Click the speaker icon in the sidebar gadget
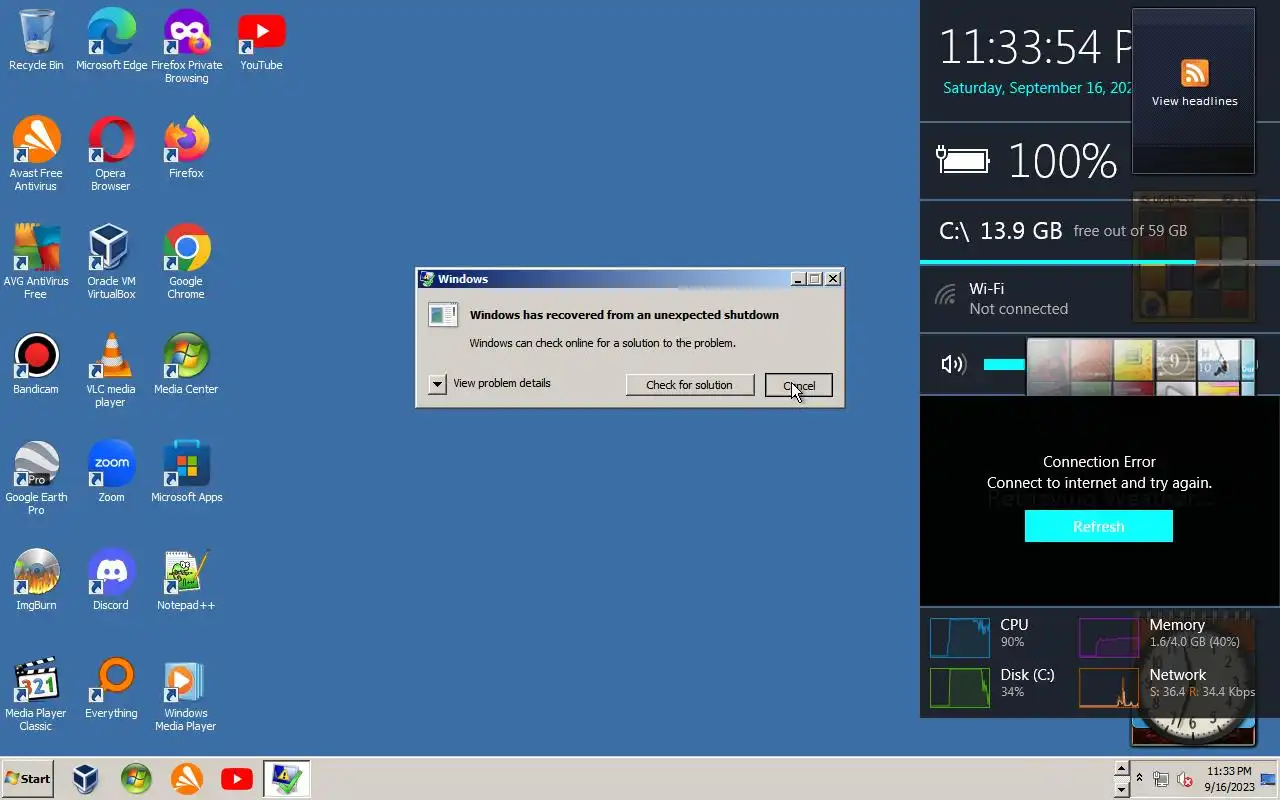Viewport: 1280px width, 800px height. (x=953, y=364)
